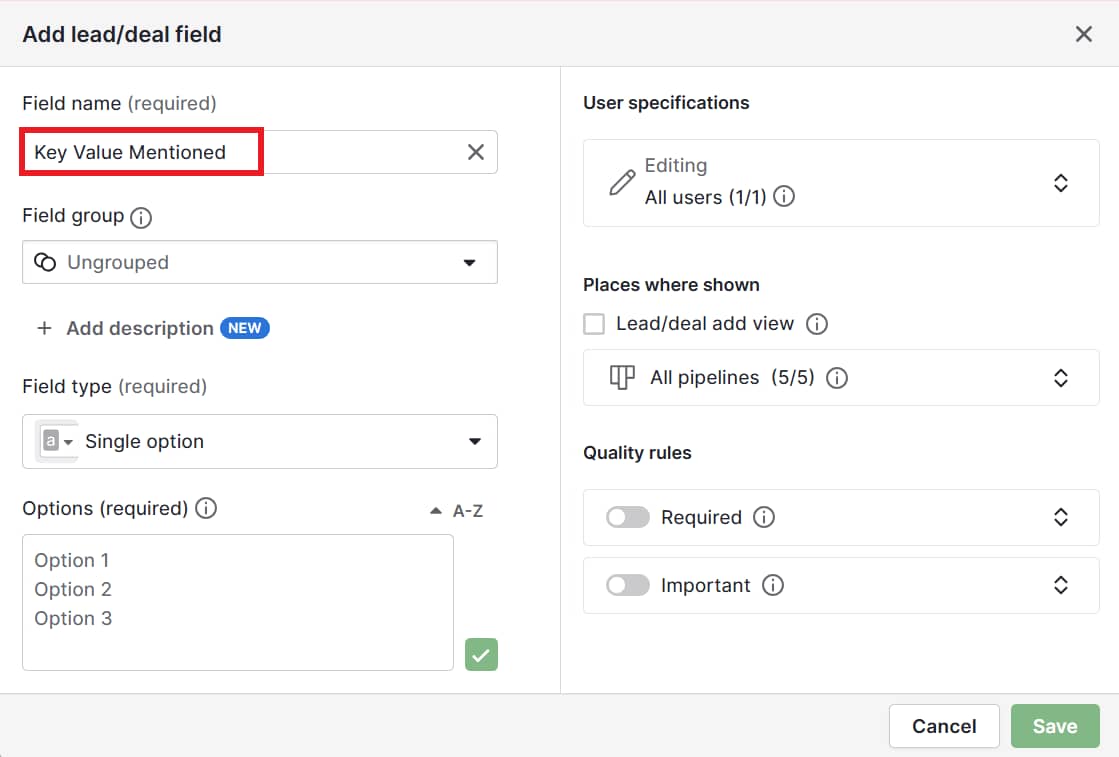1119x757 pixels.
Task: Click the info icon next to Important
Action: click(773, 585)
